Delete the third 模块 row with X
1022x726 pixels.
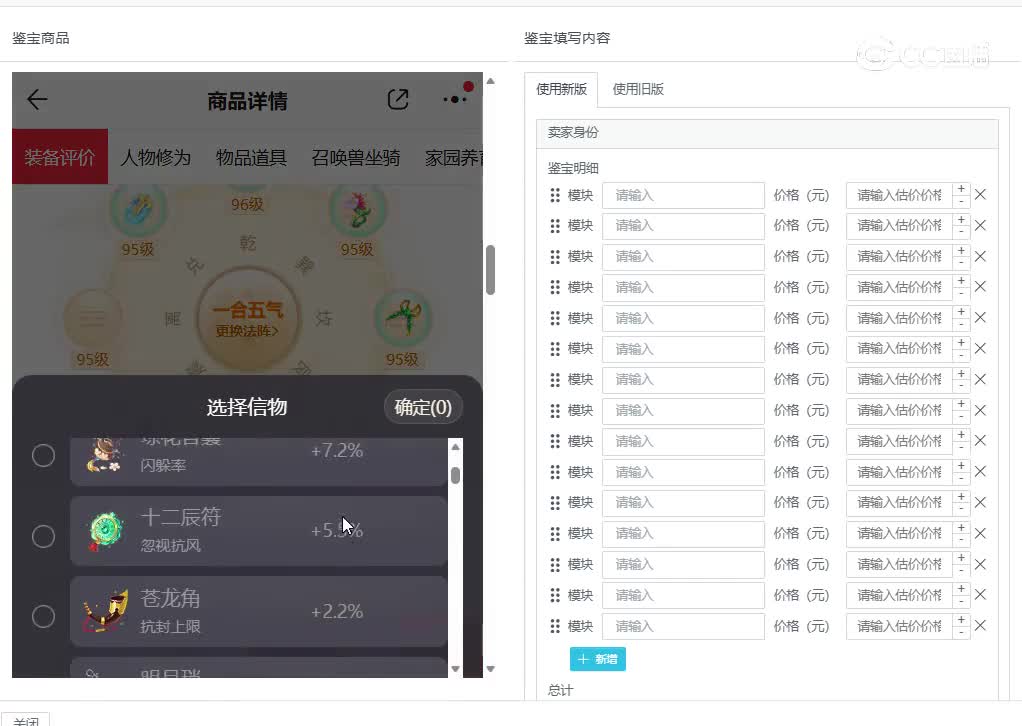(x=980, y=256)
